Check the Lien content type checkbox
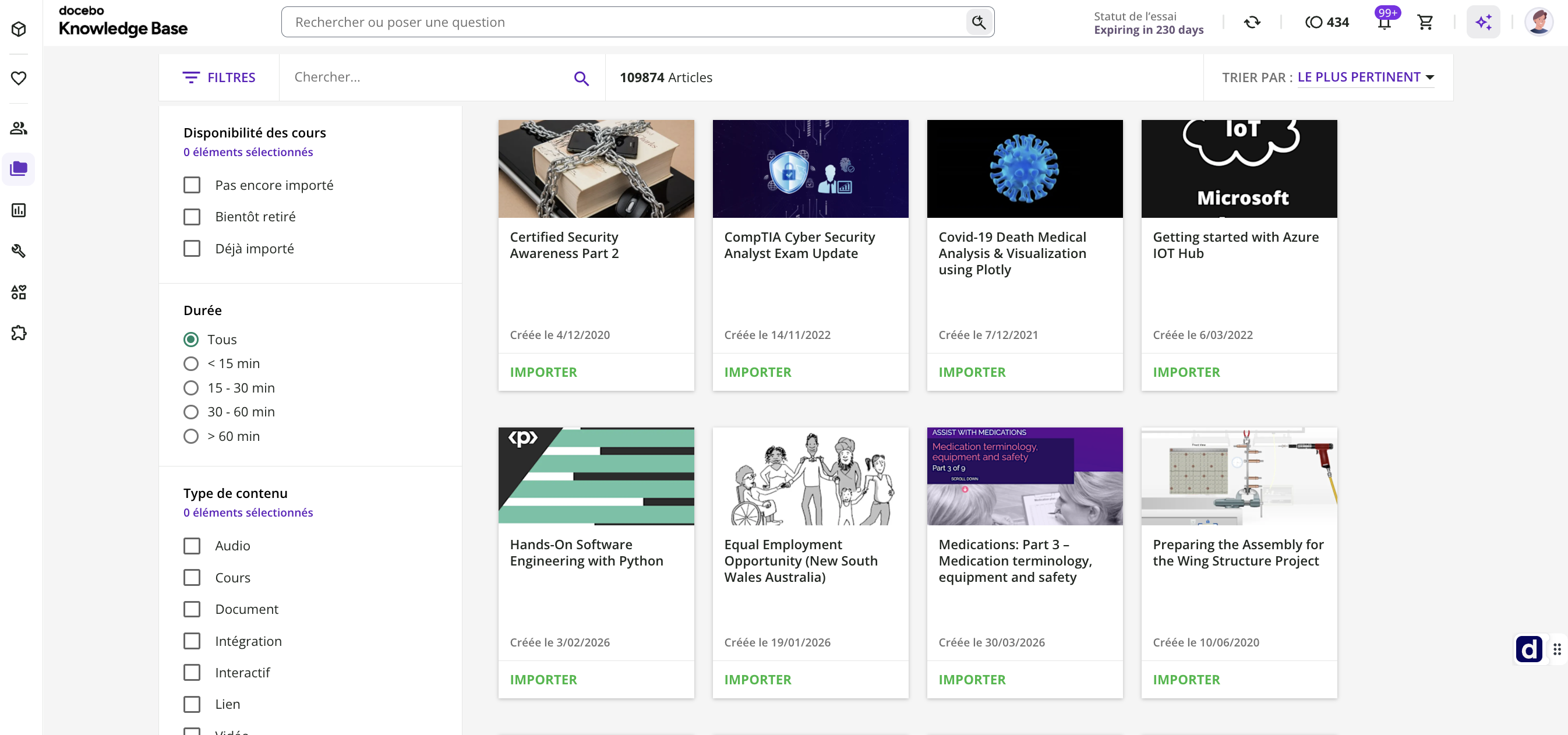 192,704
